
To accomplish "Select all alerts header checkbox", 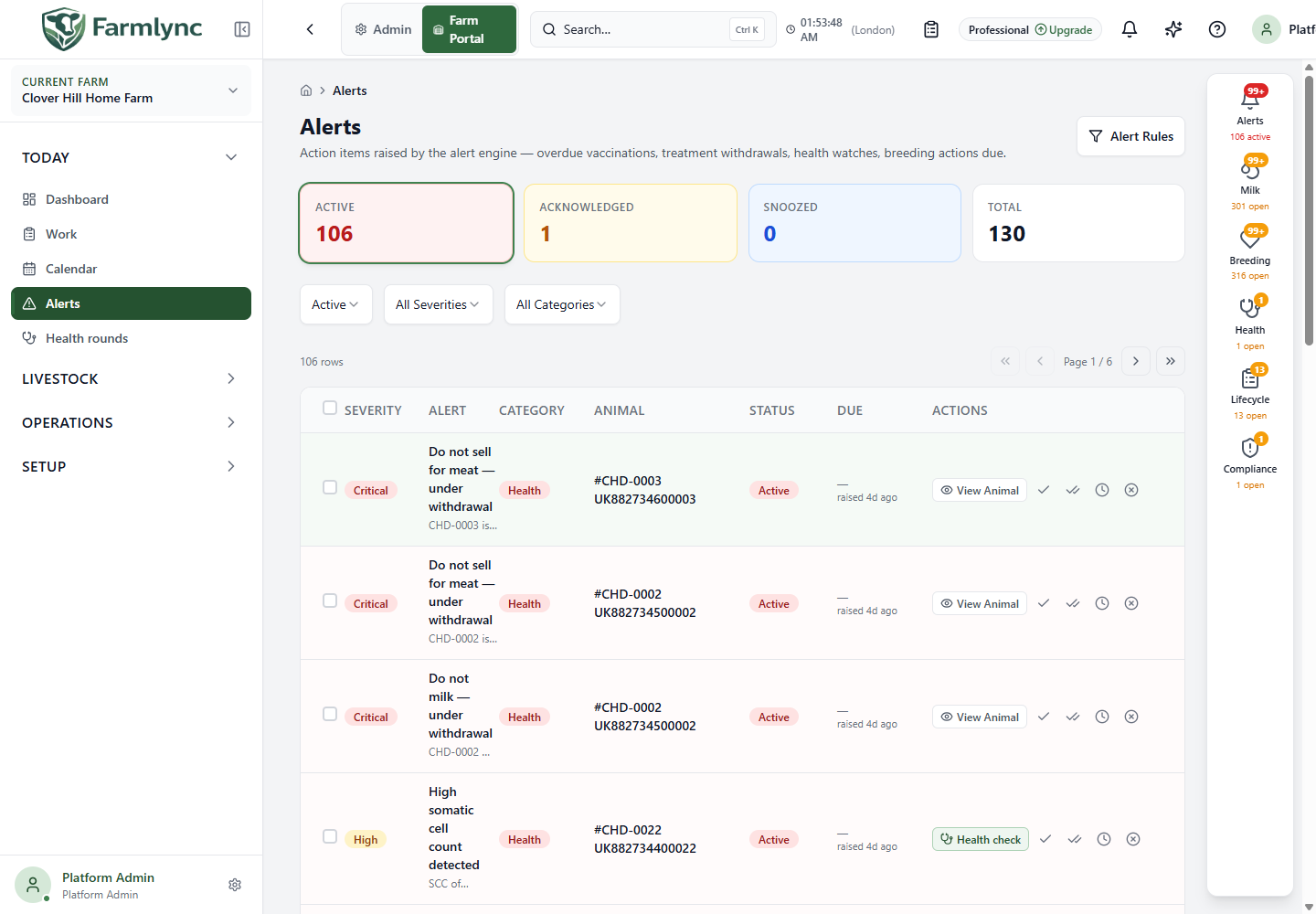I will click(330, 408).
